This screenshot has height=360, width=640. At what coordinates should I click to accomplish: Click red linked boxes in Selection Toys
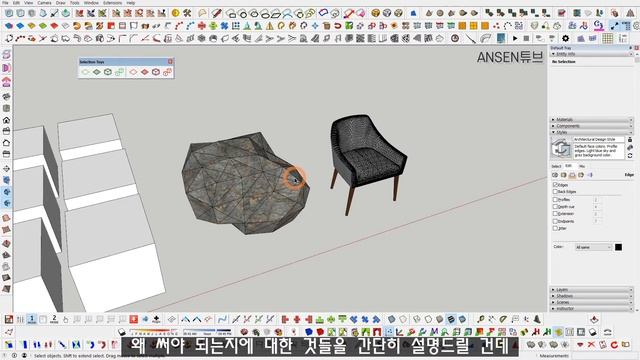[x=167, y=72]
